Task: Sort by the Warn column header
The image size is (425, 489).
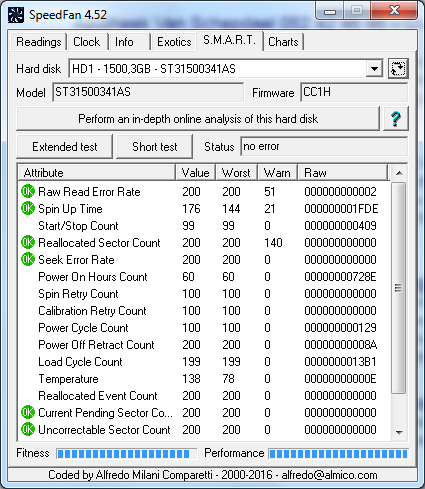Action: click(x=277, y=173)
